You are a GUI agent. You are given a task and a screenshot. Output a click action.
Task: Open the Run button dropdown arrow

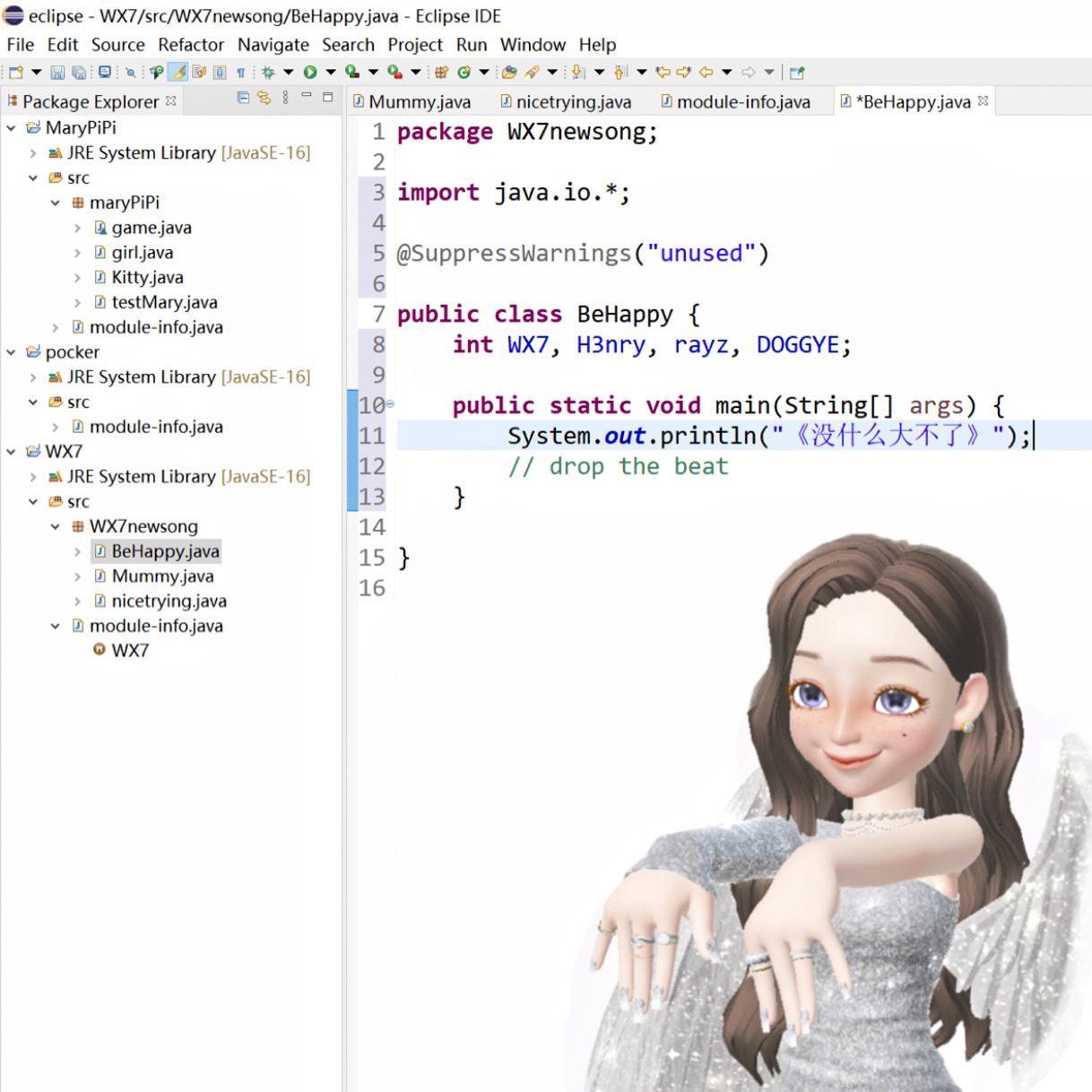click(x=330, y=73)
